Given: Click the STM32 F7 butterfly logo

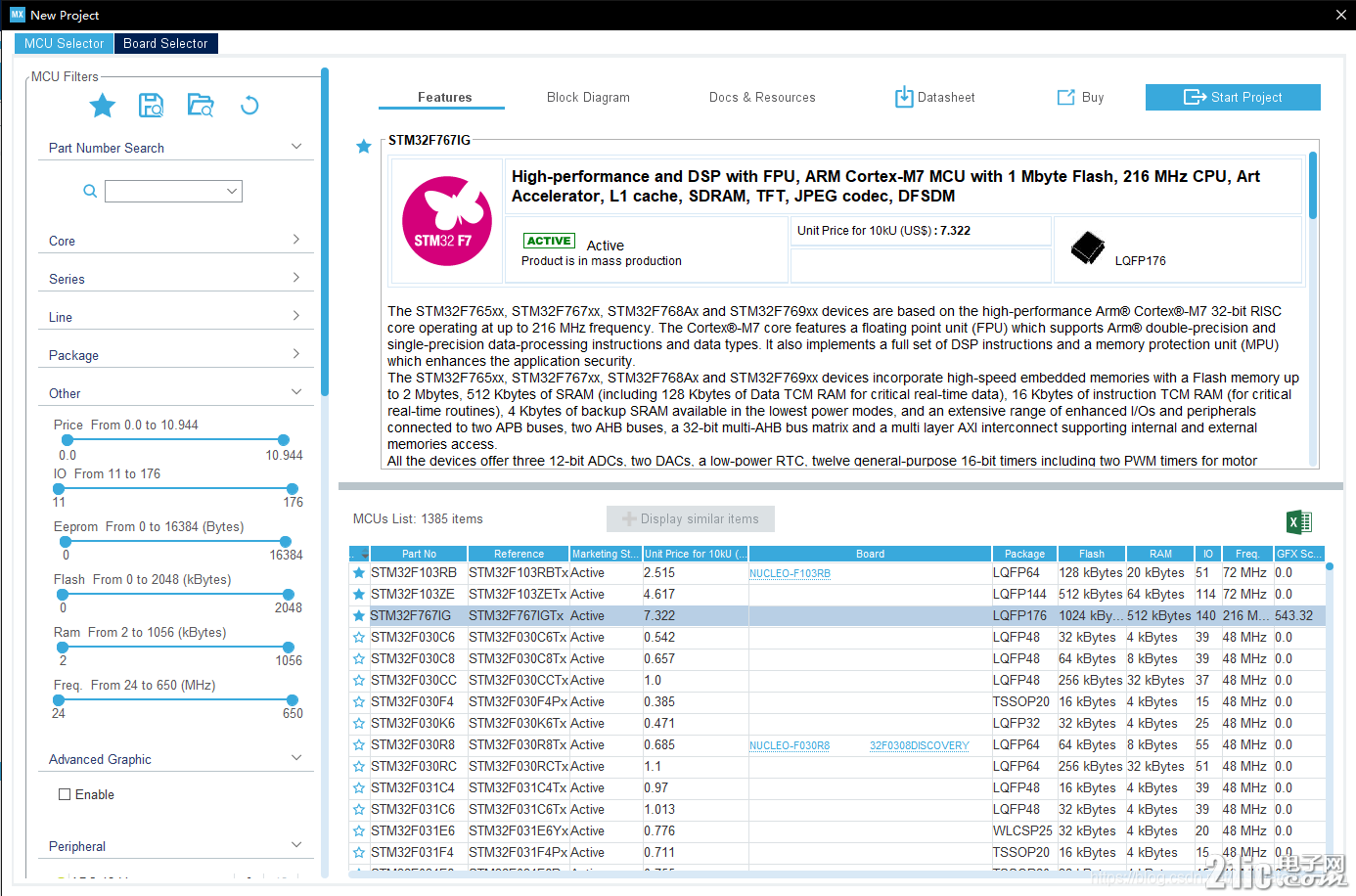Looking at the screenshot, I should pos(447,221).
